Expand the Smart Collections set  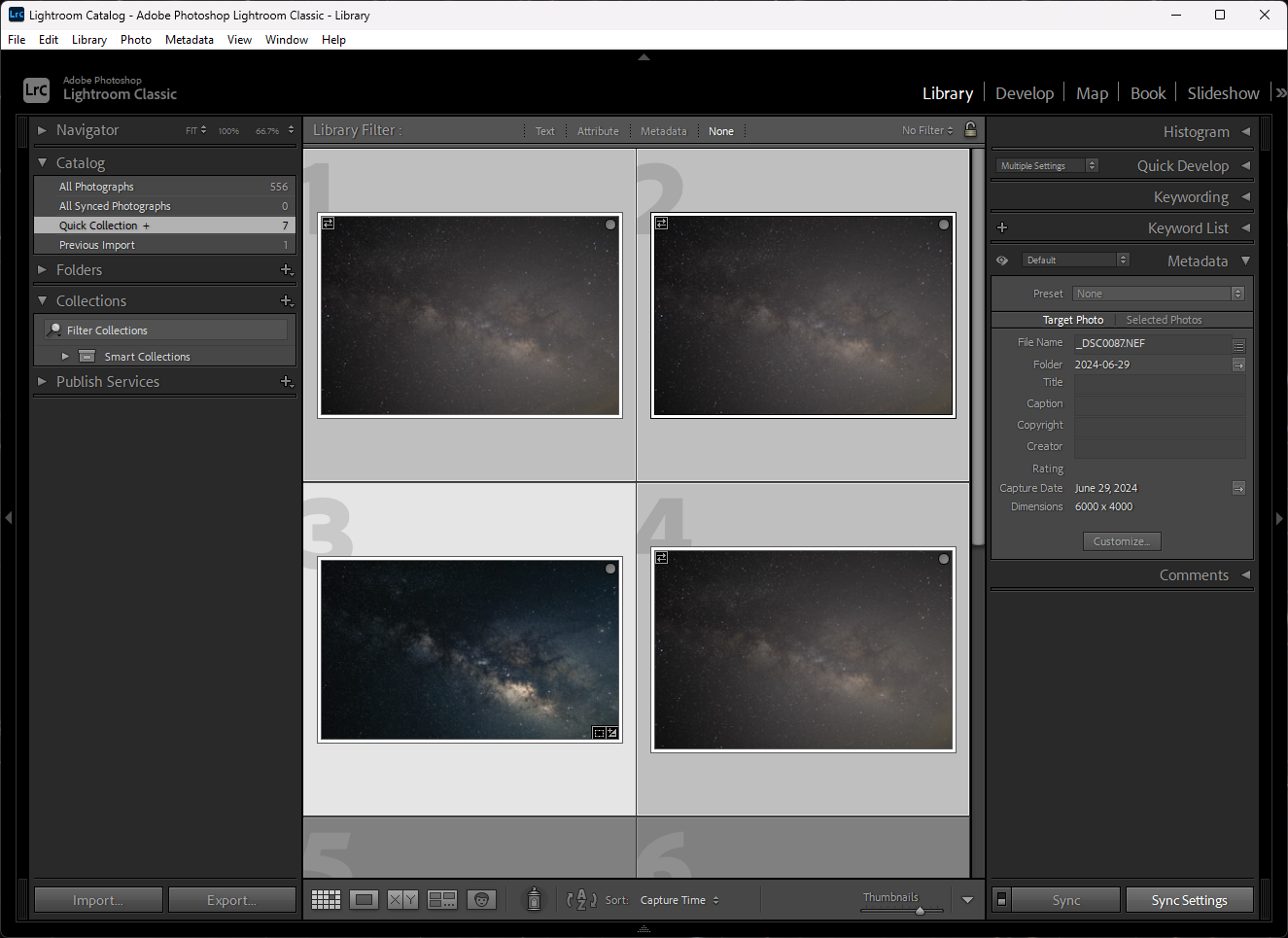[65, 357]
